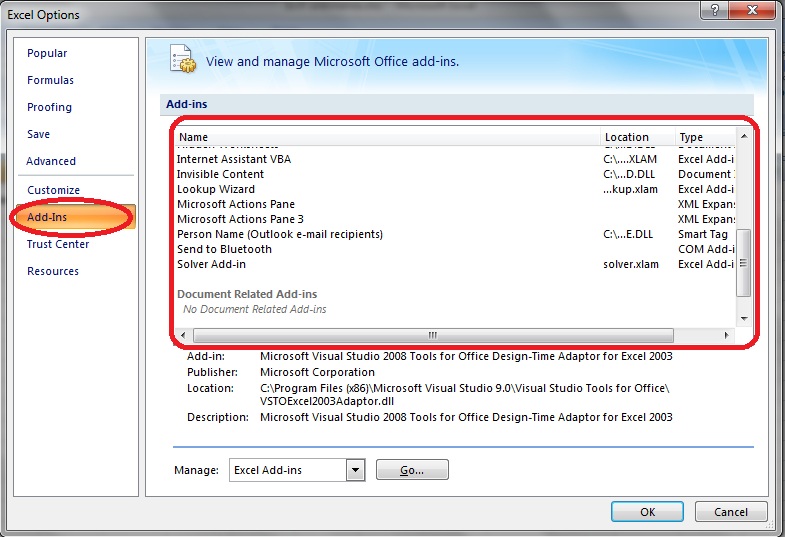Click the Smart Tag type cell
785x537 pixels.
click(702, 234)
